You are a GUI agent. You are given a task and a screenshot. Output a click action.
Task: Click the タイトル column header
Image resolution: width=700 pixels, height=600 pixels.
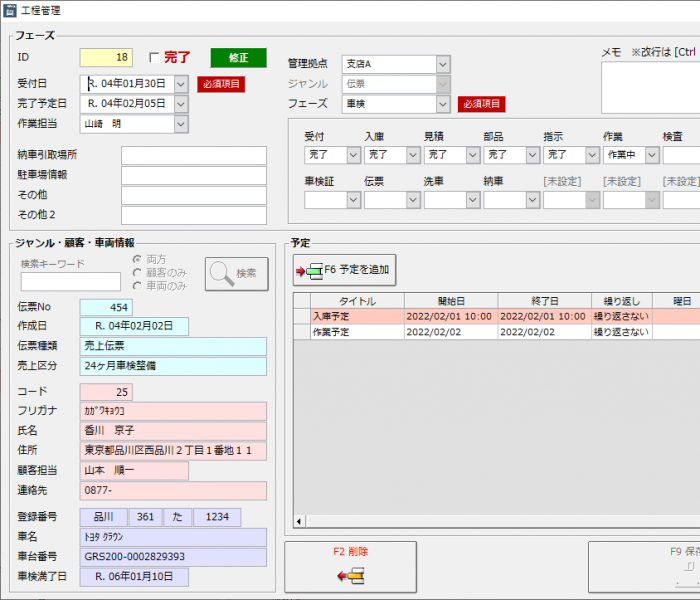[x=357, y=301]
